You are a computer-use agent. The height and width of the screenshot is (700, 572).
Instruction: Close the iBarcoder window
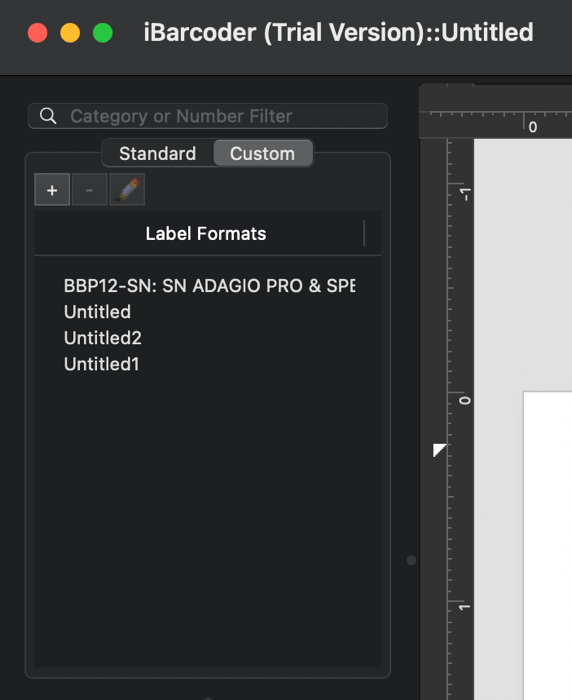tap(38, 33)
